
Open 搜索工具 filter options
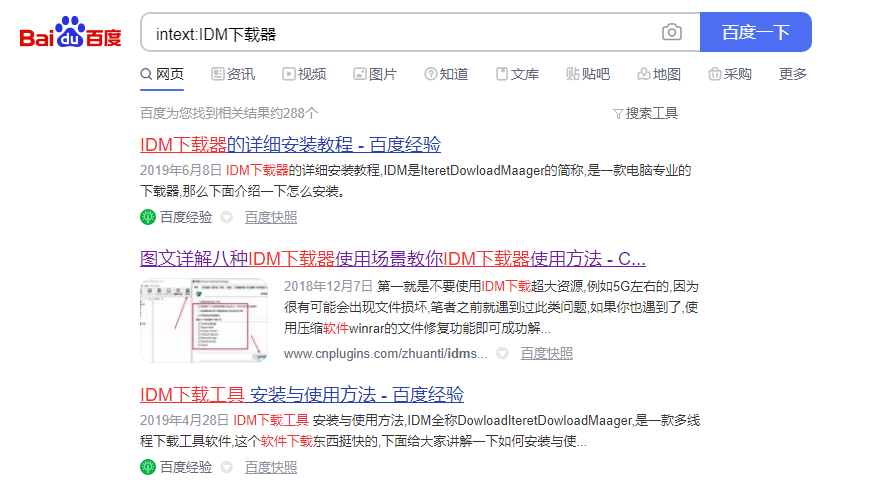click(x=645, y=113)
